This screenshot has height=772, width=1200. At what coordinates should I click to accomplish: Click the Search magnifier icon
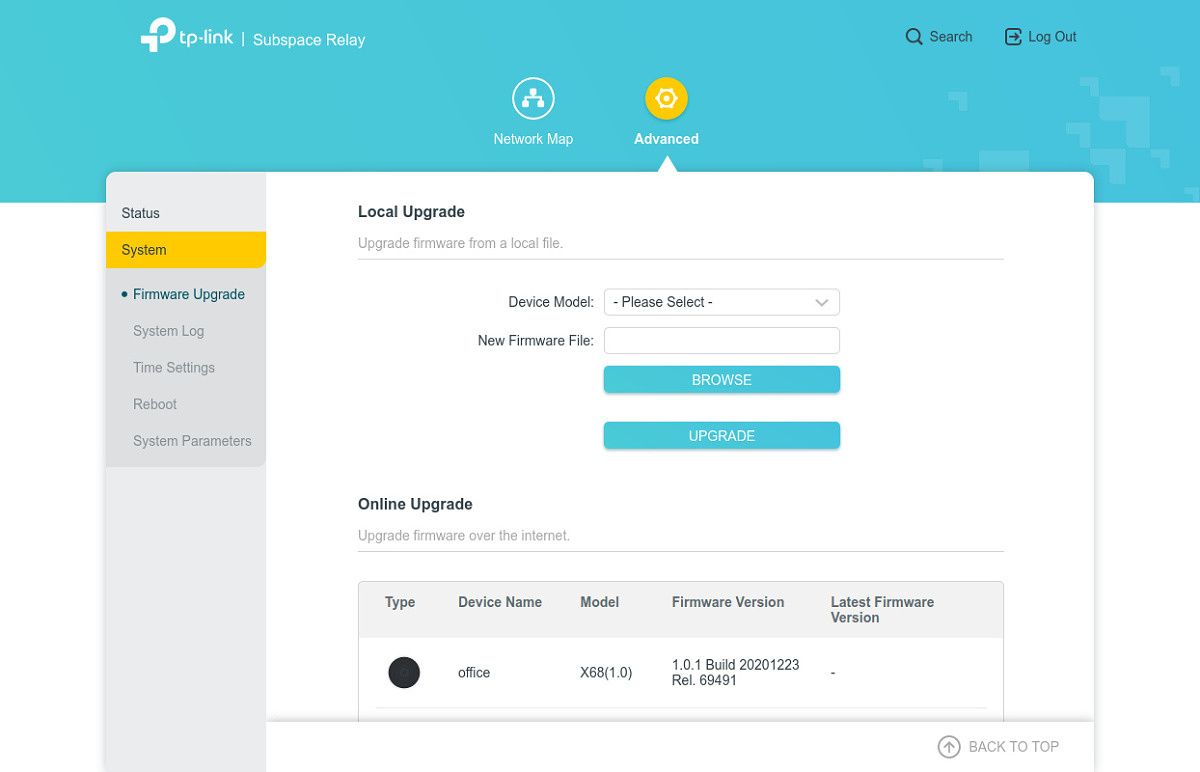pyautogui.click(x=914, y=37)
